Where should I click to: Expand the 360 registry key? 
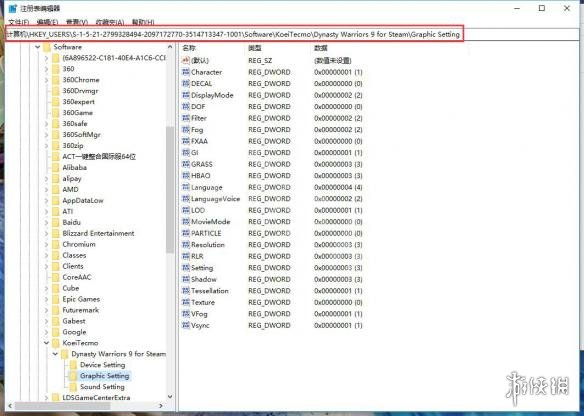[x=46, y=69]
